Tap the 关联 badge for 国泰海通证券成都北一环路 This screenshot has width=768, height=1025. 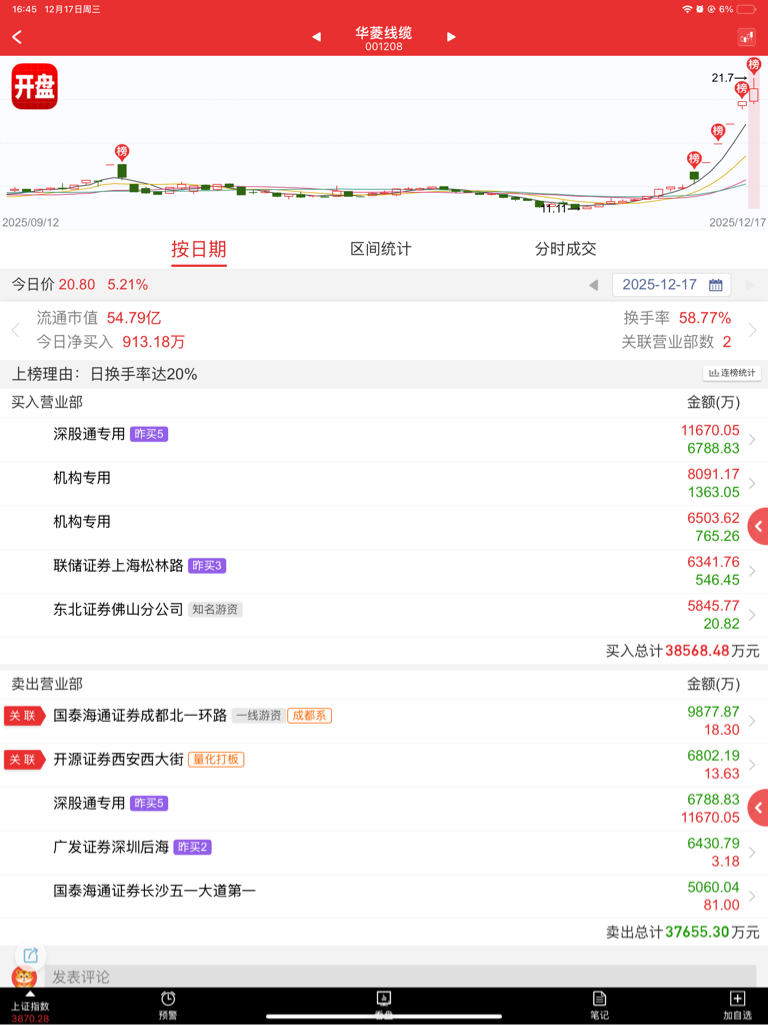25,716
